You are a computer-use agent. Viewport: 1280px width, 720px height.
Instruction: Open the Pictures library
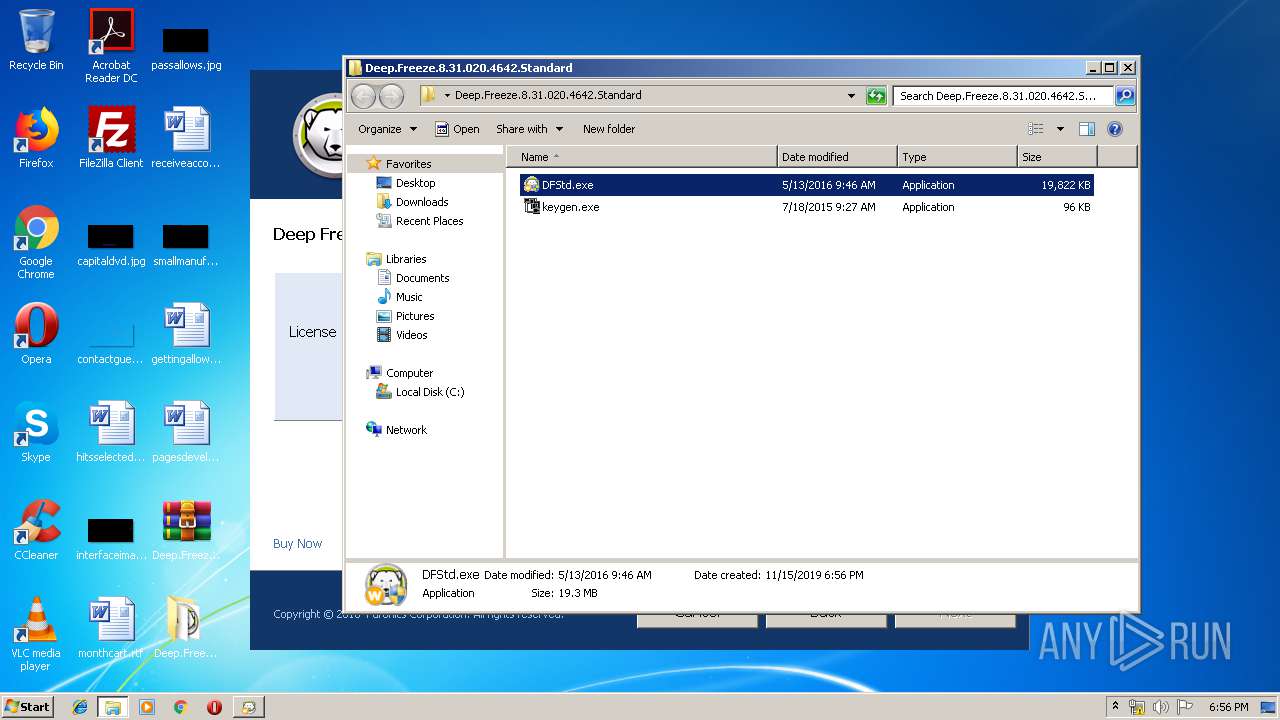pyautogui.click(x=414, y=316)
